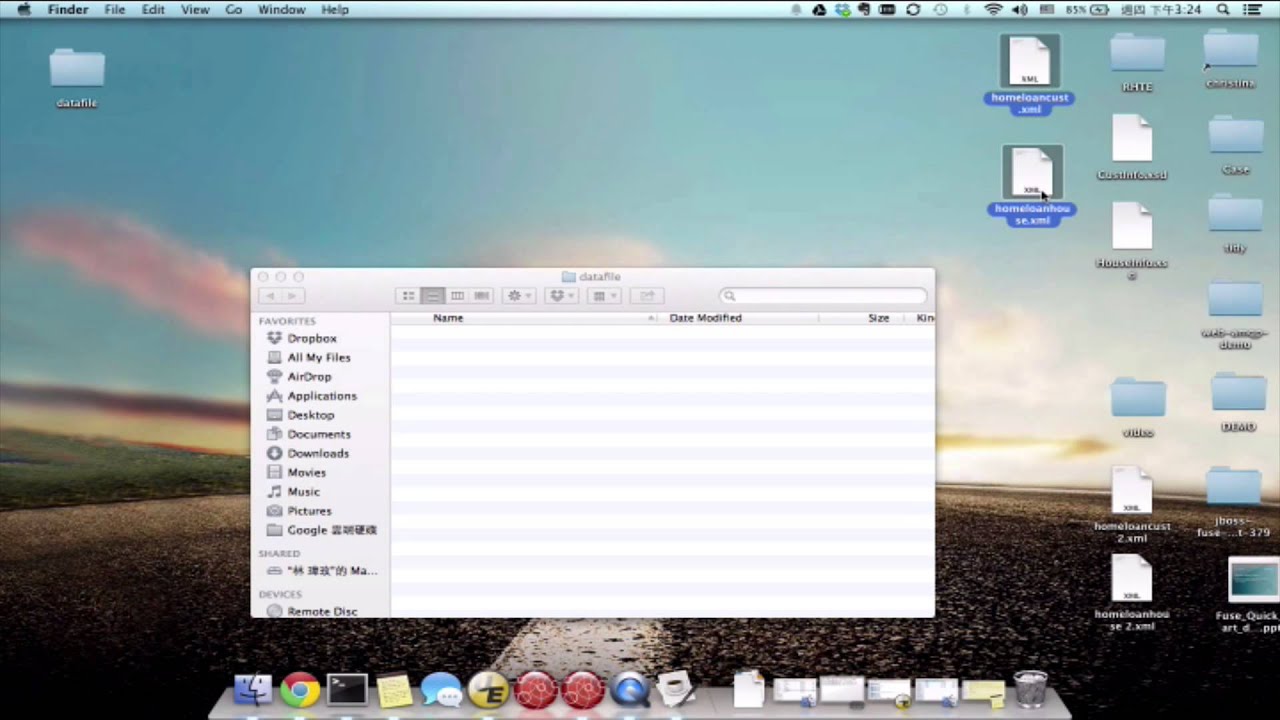Screen dimensions: 1280x720
Task: Open Stickies notes from the Dock
Action: (x=394, y=691)
